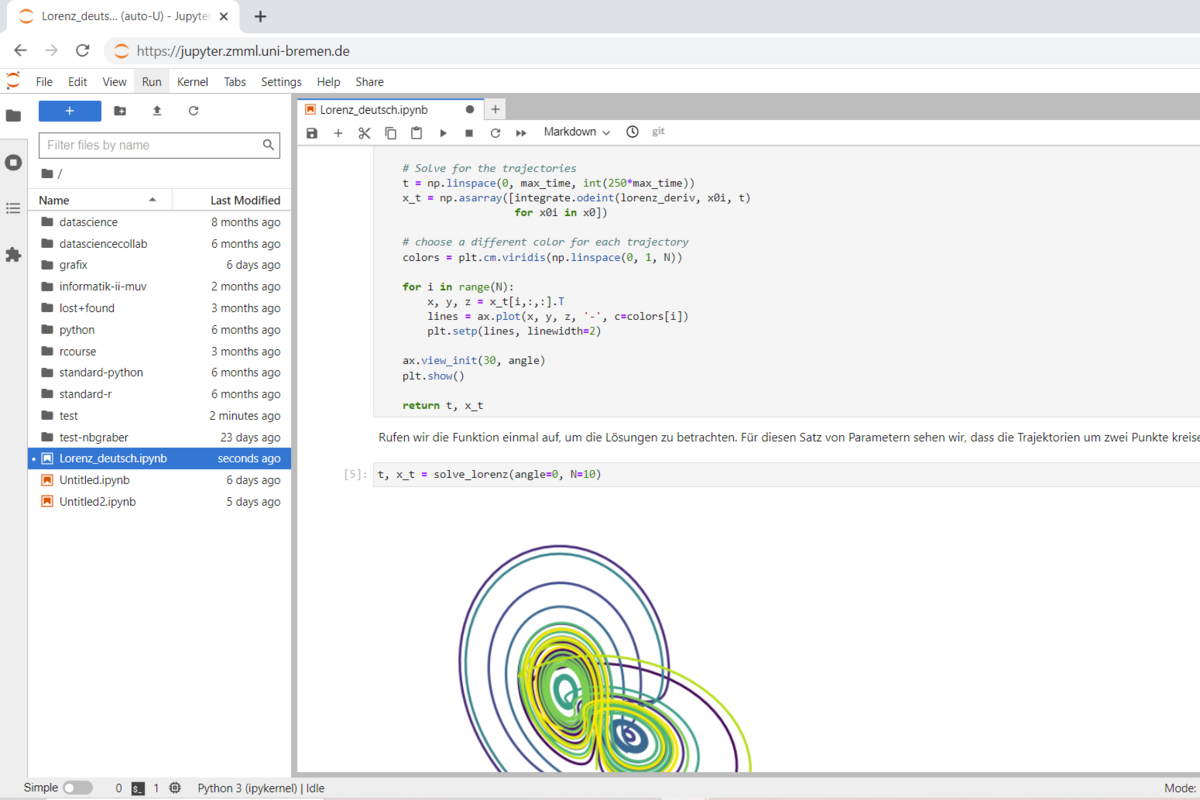
Task: Open the Kernel menu
Action: (x=192, y=82)
